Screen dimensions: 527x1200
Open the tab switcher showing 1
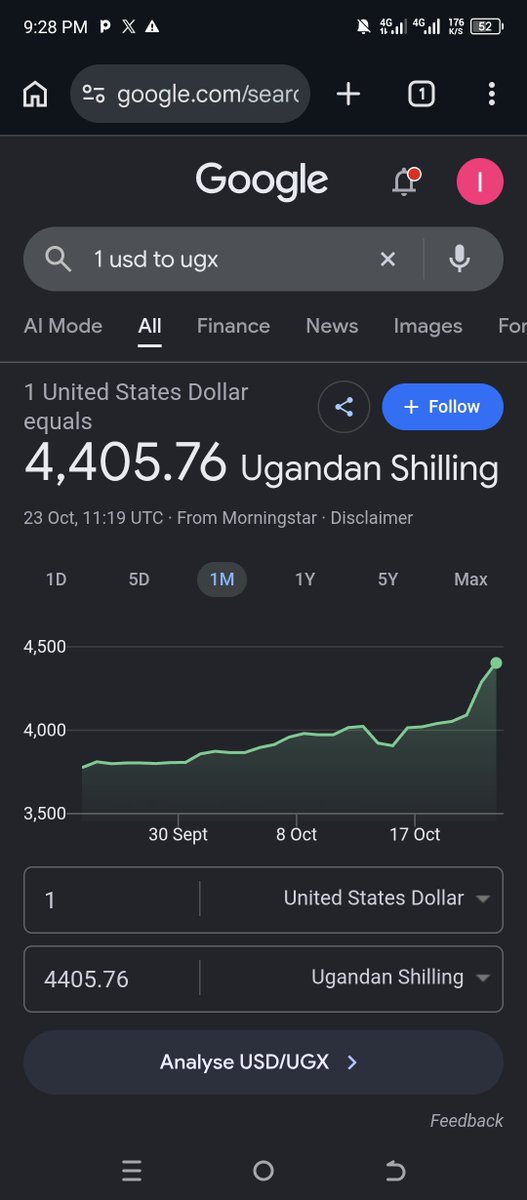pyautogui.click(x=421, y=94)
